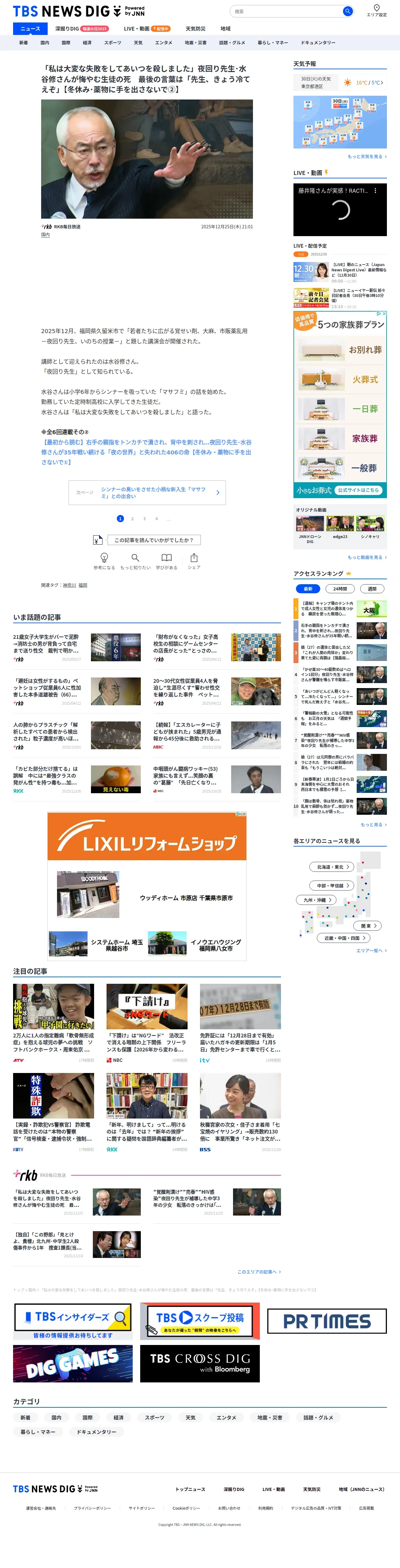Open the 深掘りDIG main tab
The image size is (400, 1568).
tap(81, 29)
